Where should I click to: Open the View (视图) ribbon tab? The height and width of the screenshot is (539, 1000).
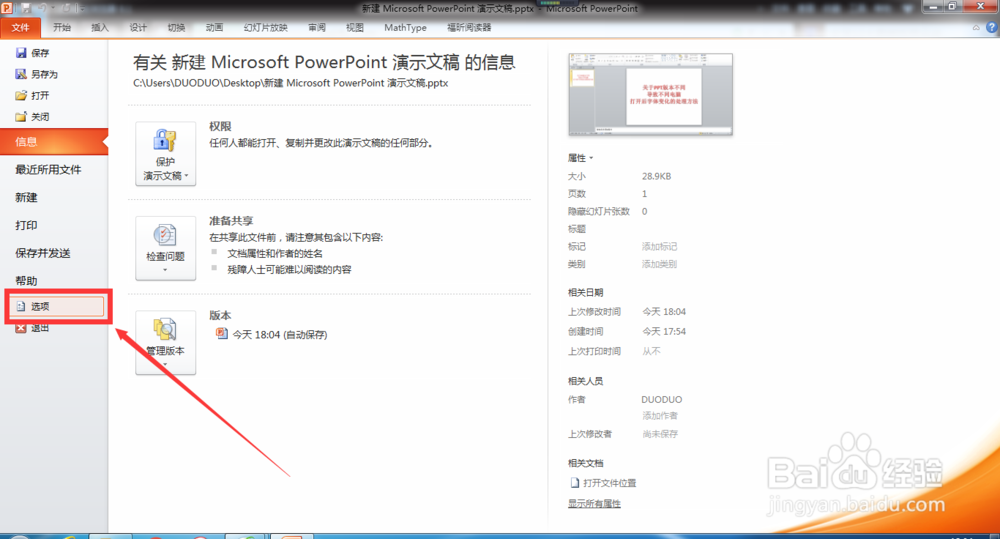coord(355,27)
